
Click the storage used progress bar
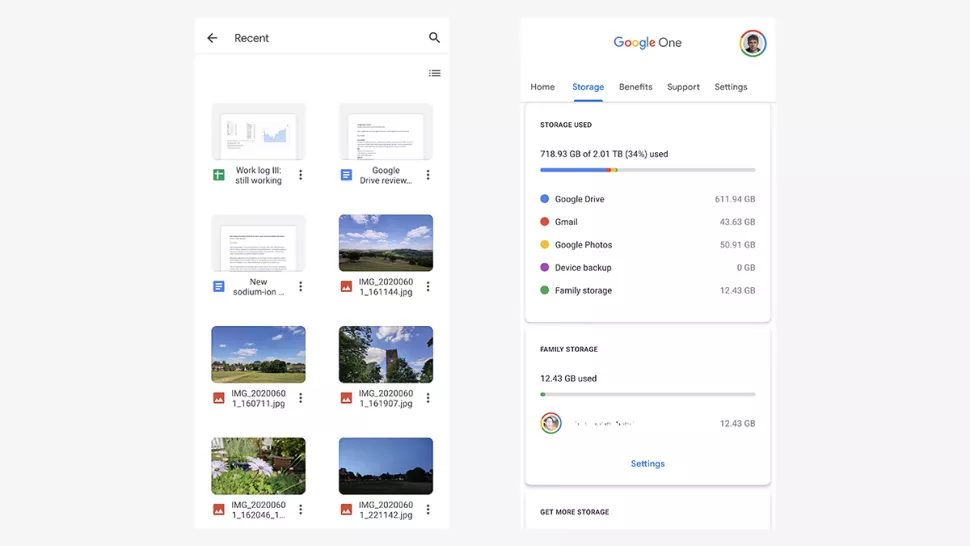[648, 169]
